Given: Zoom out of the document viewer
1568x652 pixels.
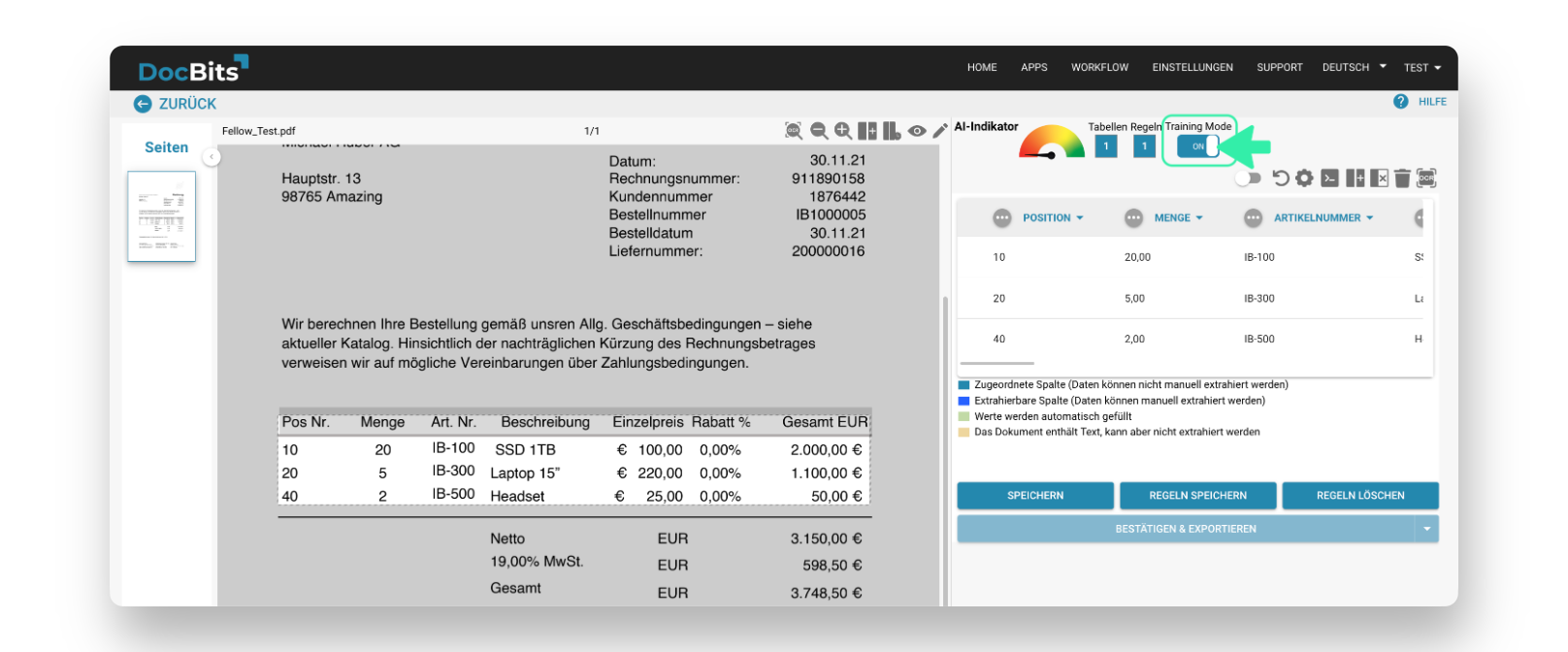Looking at the screenshot, I should coord(819,131).
